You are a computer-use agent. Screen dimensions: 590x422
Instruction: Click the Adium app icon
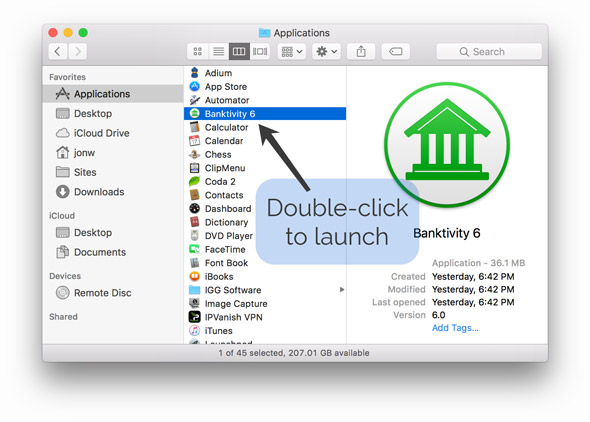[x=195, y=73]
